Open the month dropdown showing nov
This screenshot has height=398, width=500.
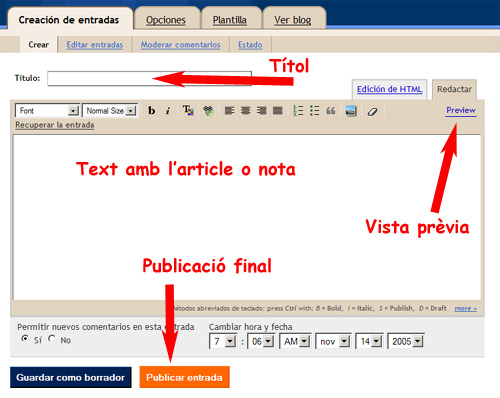point(333,341)
